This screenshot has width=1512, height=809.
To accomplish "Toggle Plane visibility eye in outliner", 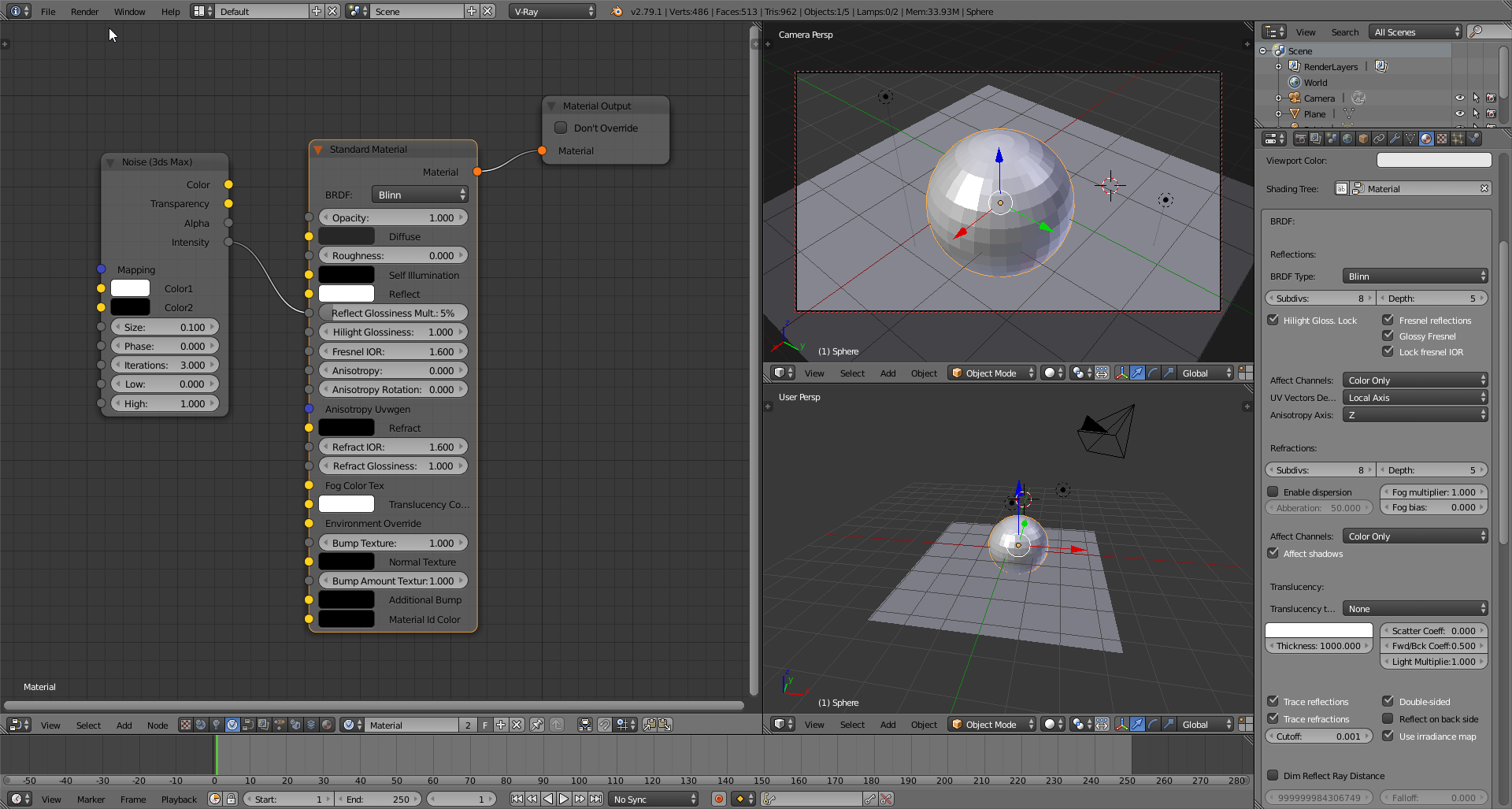I will pos(1459,113).
